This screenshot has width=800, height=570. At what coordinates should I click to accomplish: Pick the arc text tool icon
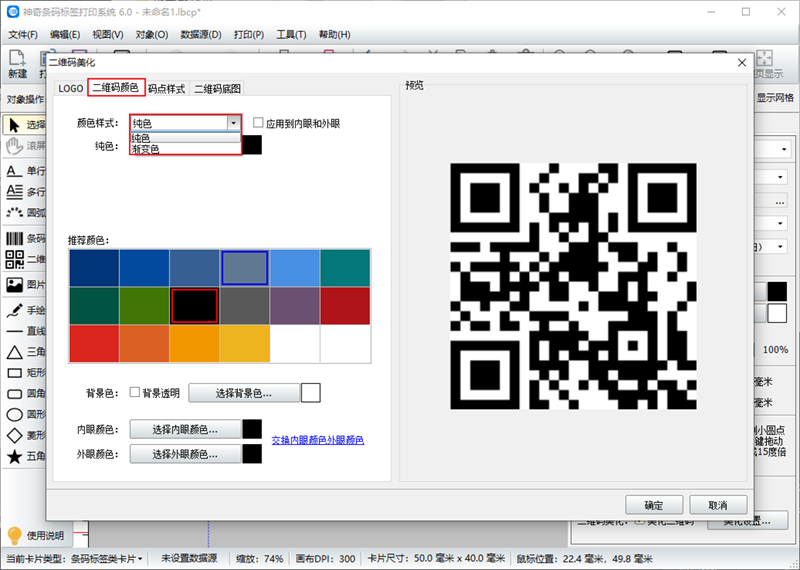point(14,212)
